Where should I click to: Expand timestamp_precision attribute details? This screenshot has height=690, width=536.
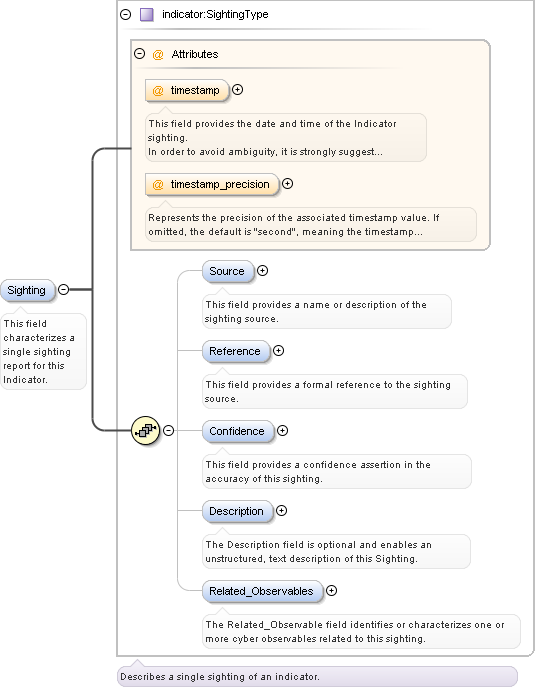[288, 184]
